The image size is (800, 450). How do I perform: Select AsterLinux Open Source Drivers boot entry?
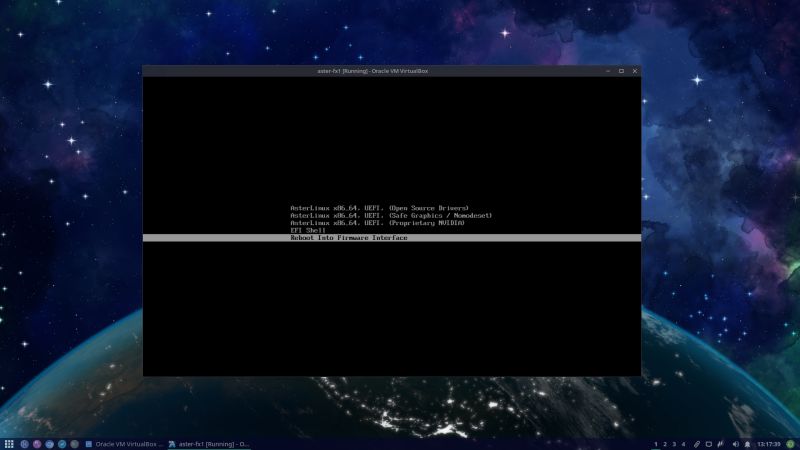[x=379, y=208]
